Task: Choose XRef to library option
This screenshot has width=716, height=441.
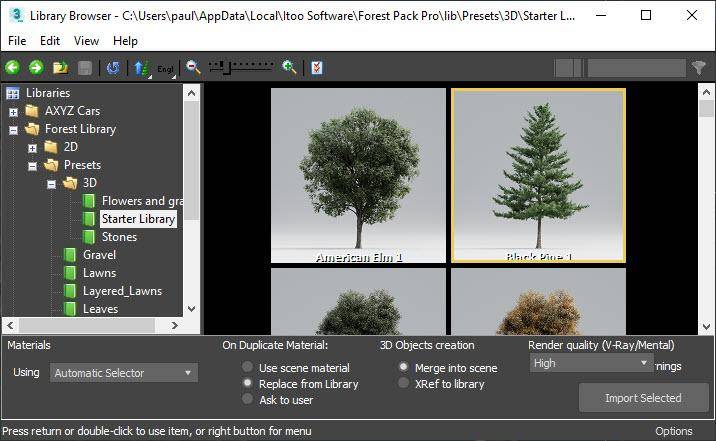Action: point(404,384)
